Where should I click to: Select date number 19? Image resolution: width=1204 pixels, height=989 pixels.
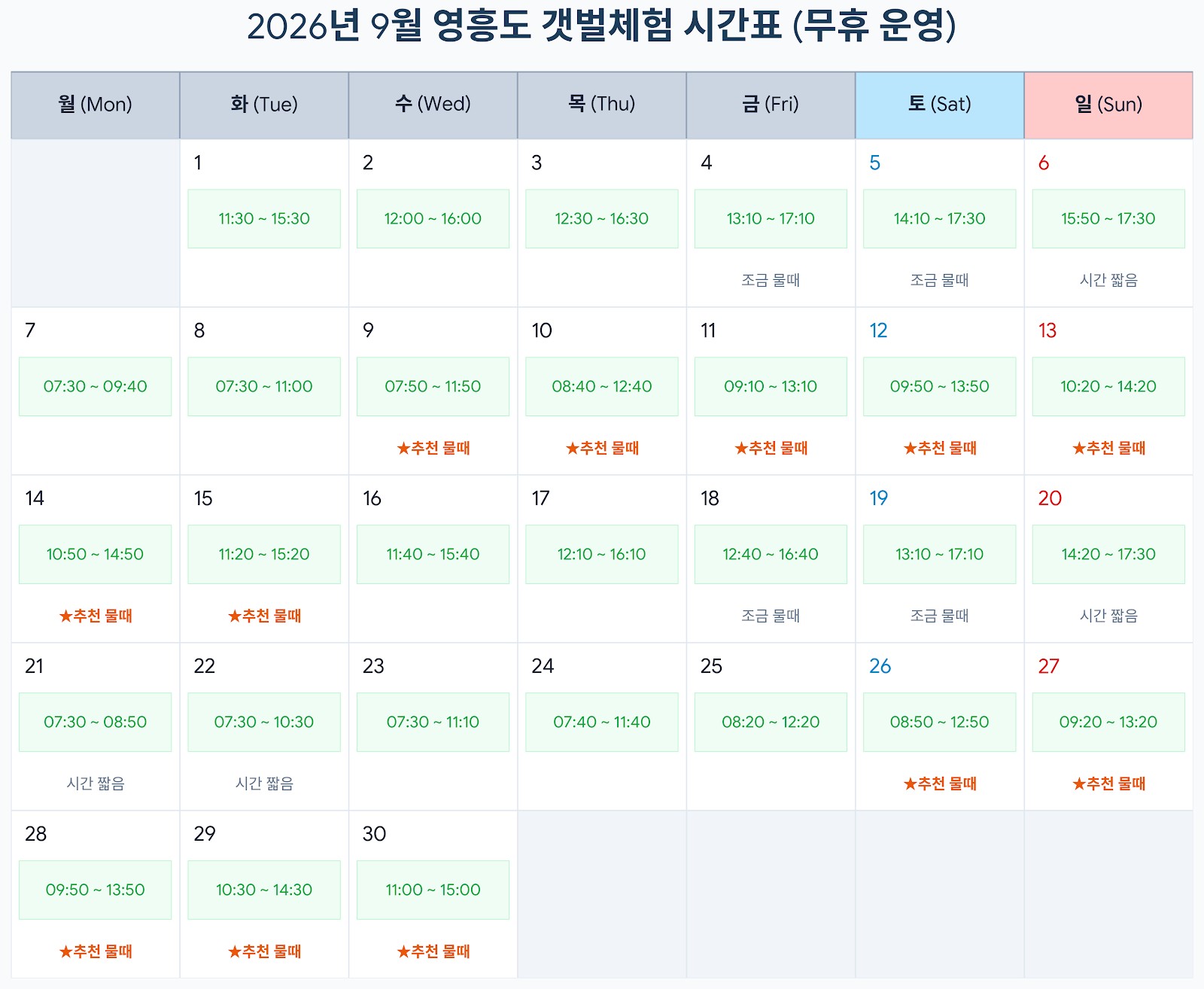(x=879, y=498)
